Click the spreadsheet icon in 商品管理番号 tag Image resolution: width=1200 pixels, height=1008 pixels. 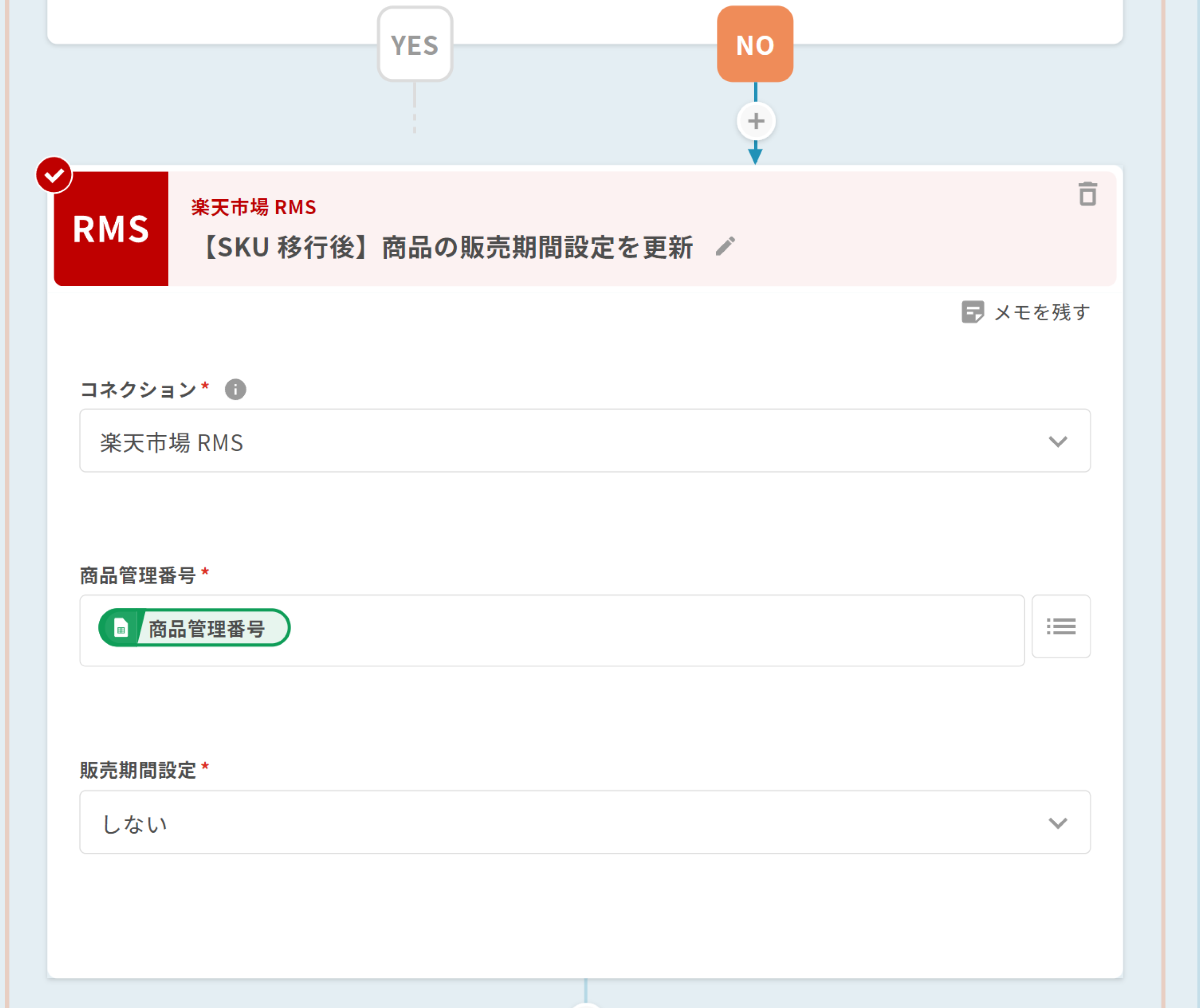pyautogui.click(x=120, y=628)
